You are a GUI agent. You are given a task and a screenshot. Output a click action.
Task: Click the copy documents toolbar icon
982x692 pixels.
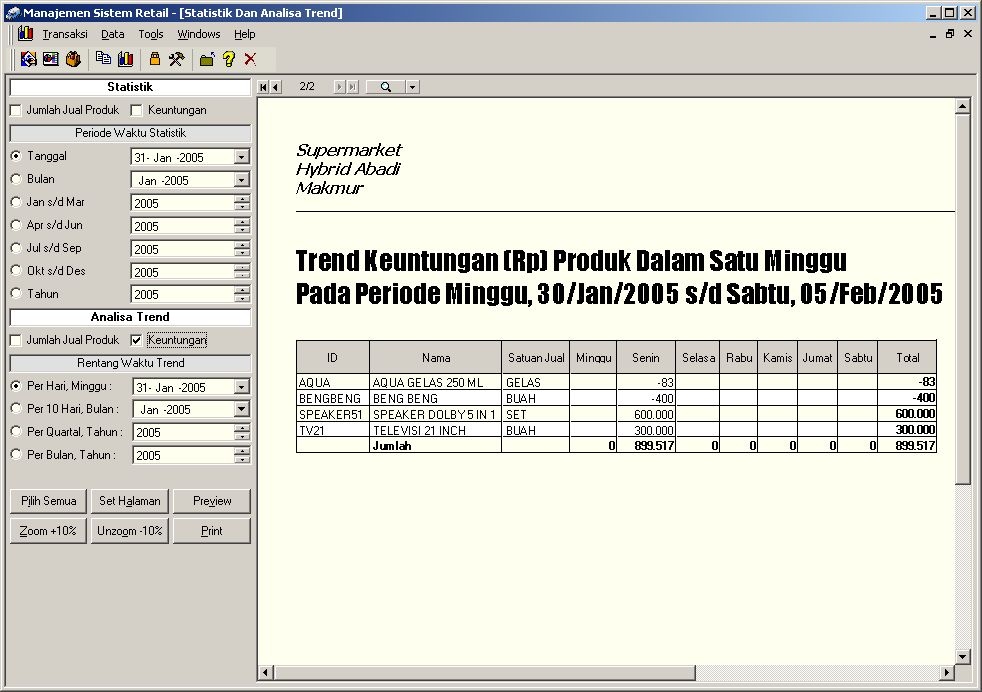coord(103,59)
